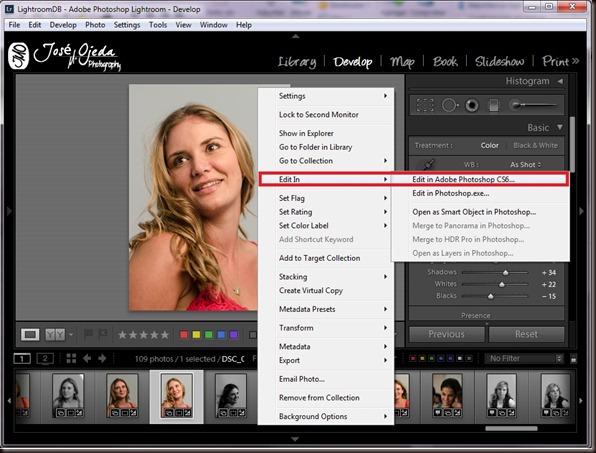This screenshot has width=596, height=453.
Task: Adjust the Whites slider handle
Action: (x=502, y=284)
